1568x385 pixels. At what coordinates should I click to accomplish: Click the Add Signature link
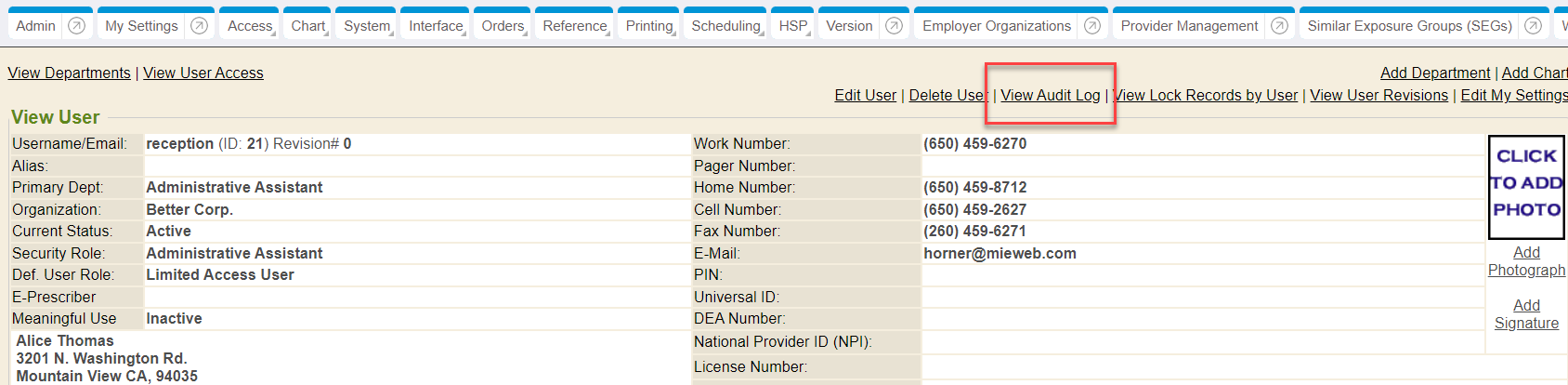pos(1526,314)
